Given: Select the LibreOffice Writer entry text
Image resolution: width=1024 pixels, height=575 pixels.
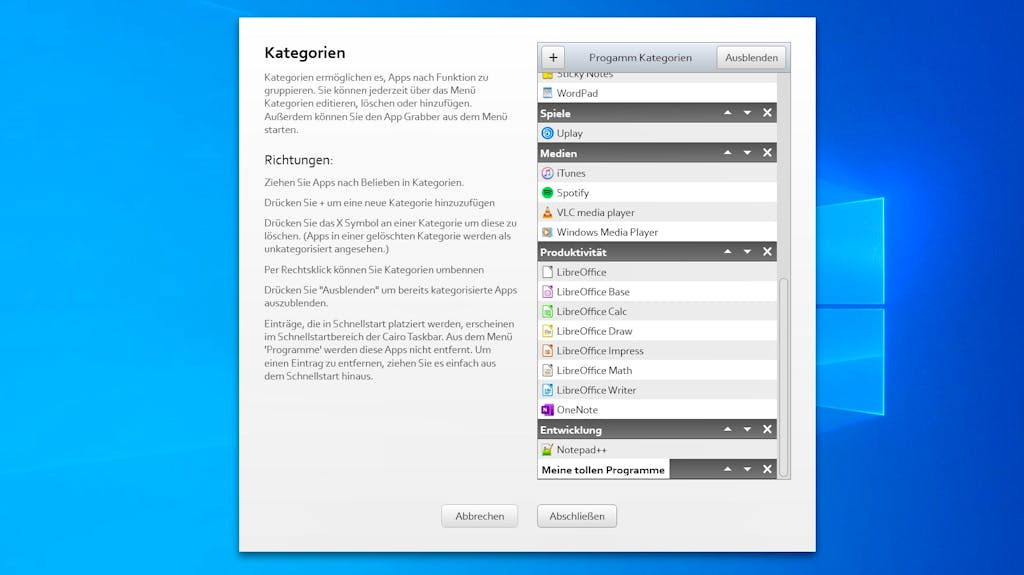Looking at the screenshot, I should coord(596,389).
